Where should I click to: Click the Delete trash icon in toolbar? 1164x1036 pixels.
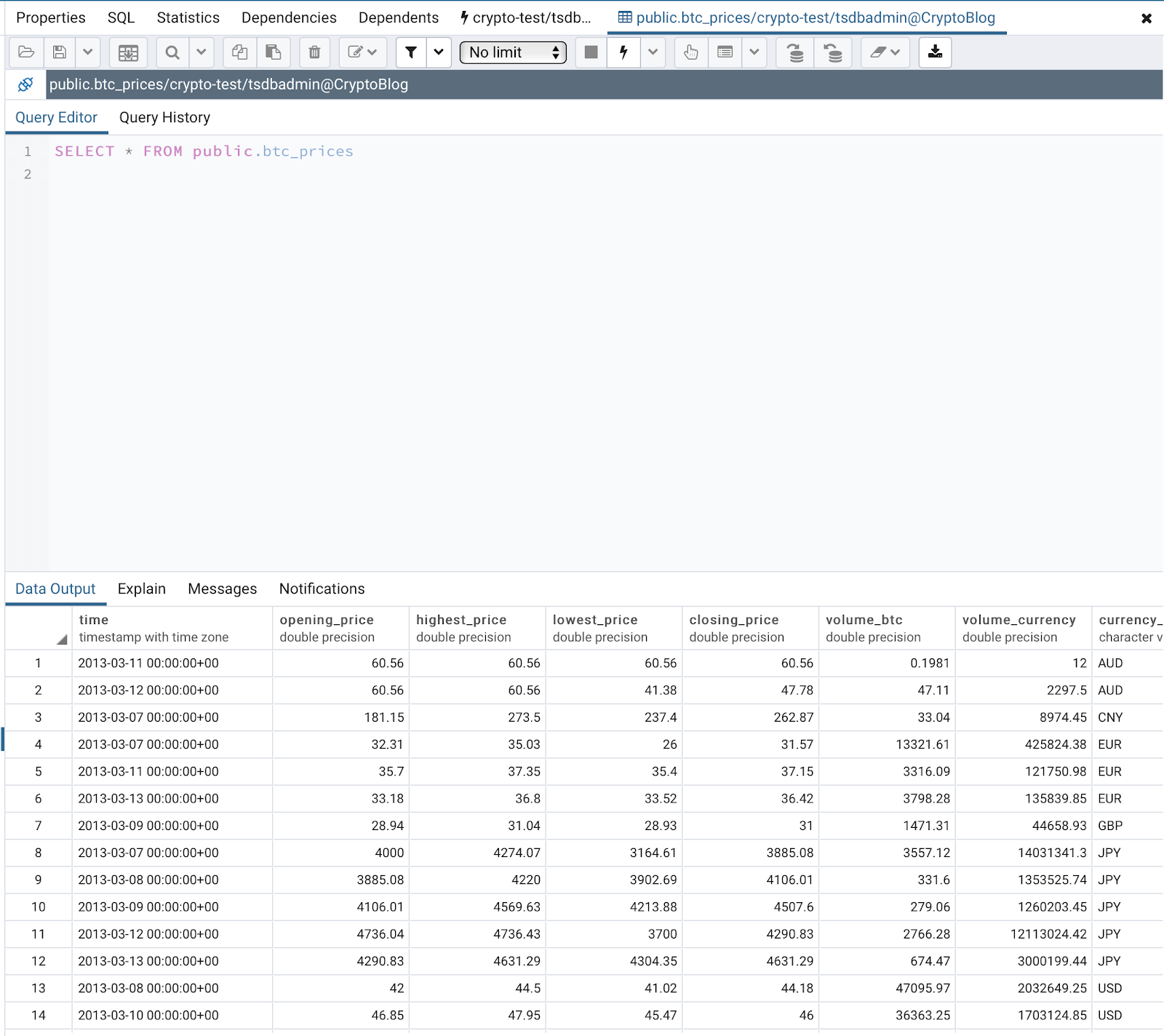coord(314,52)
